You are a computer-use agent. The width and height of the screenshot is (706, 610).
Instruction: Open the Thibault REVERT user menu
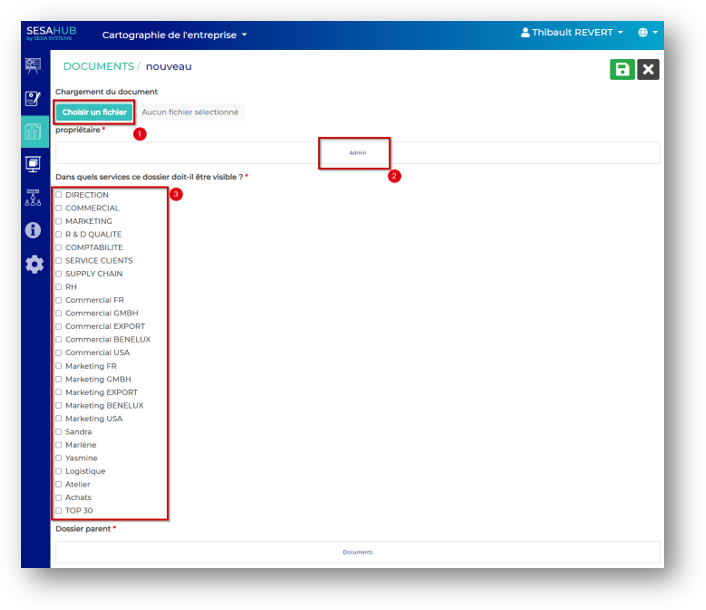[572, 33]
